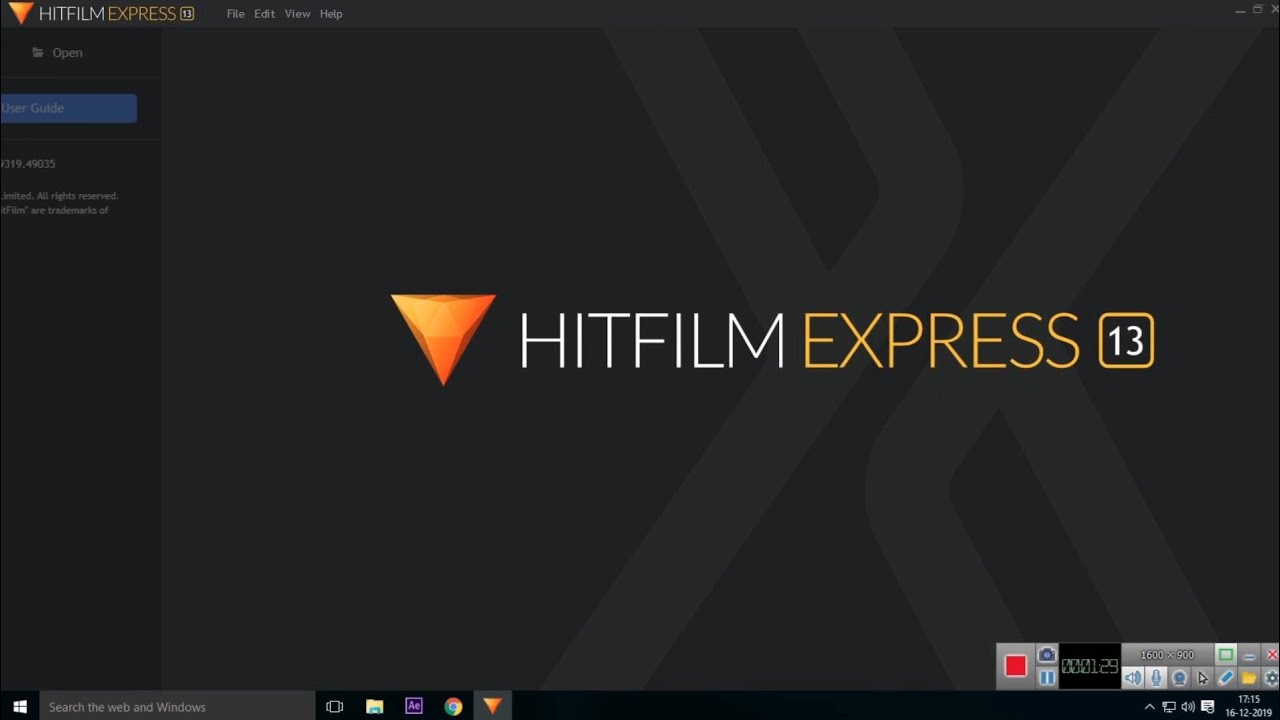
Task: Open After Effects from the taskbar
Action: point(414,706)
